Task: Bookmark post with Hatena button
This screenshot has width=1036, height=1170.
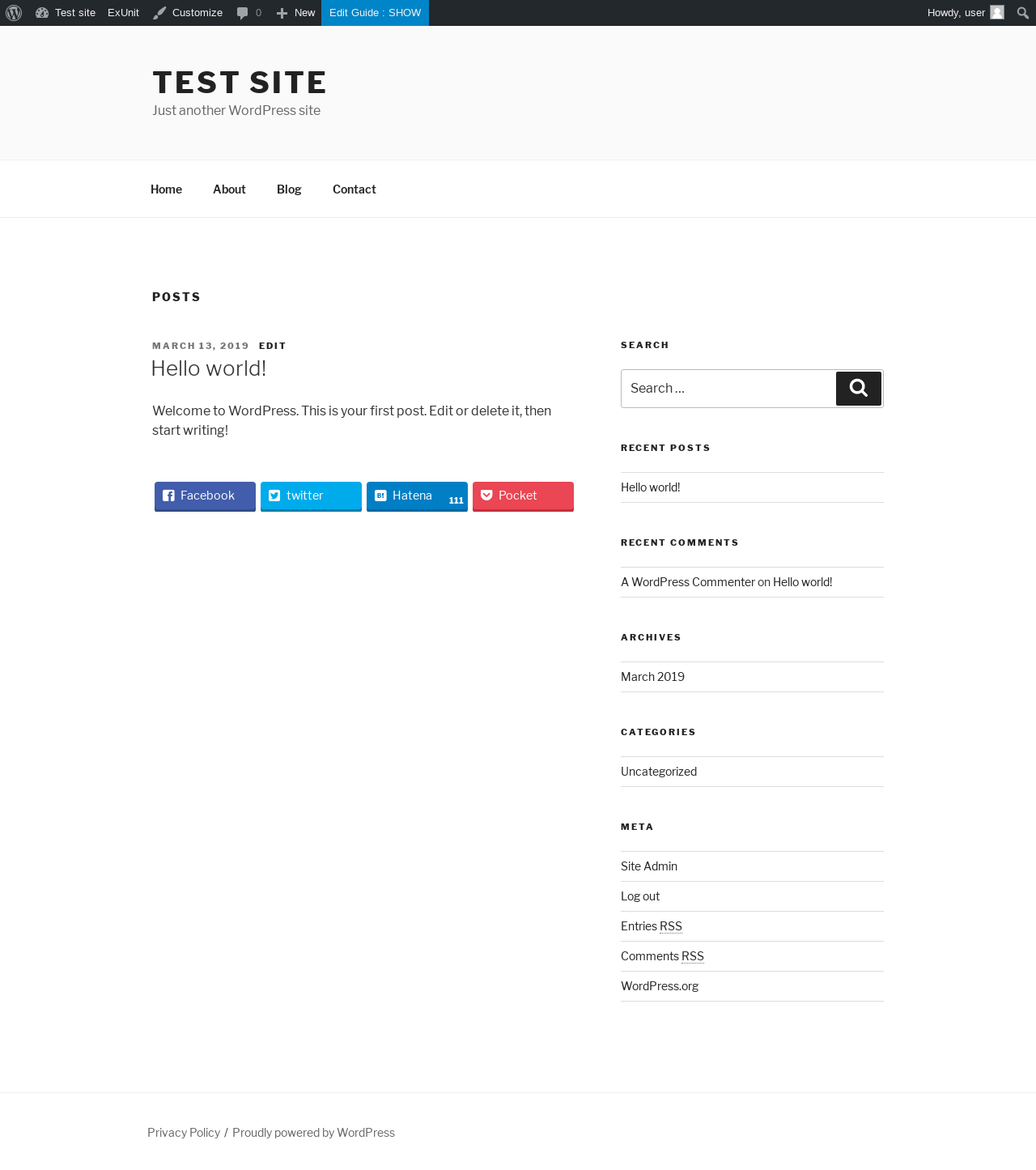Action: [x=417, y=496]
